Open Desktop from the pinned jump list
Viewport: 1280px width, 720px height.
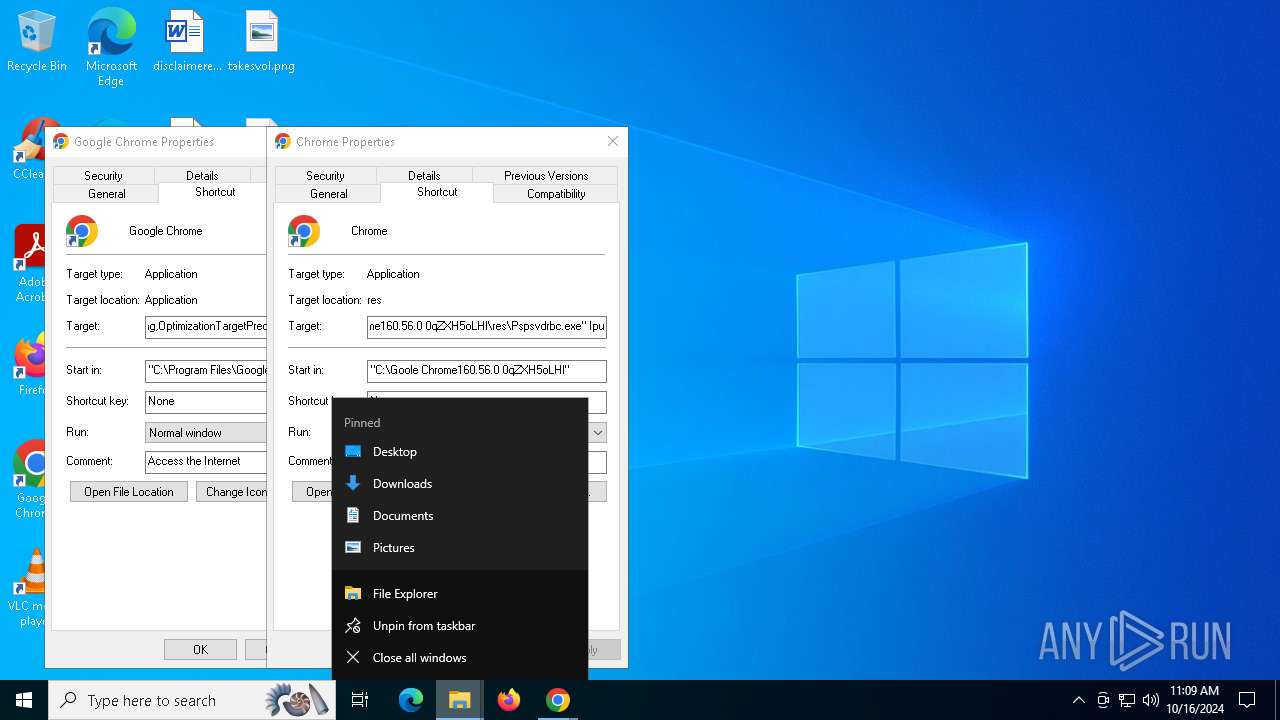(460, 452)
